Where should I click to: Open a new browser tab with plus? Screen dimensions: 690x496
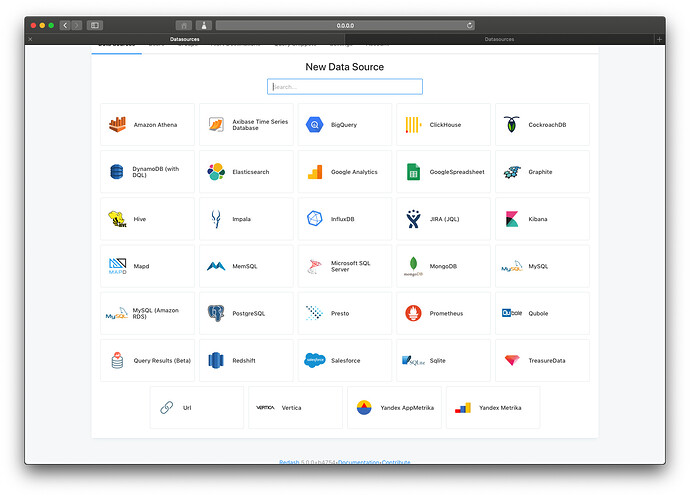point(659,39)
